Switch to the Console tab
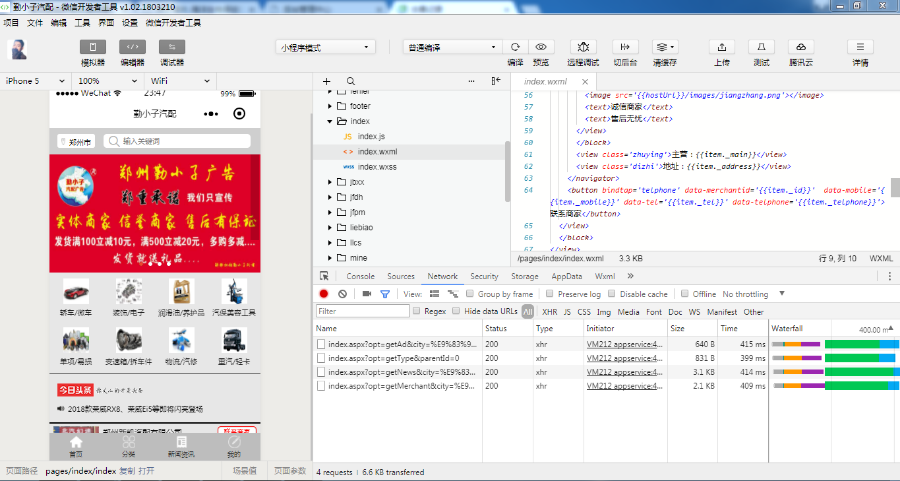 point(360,276)
